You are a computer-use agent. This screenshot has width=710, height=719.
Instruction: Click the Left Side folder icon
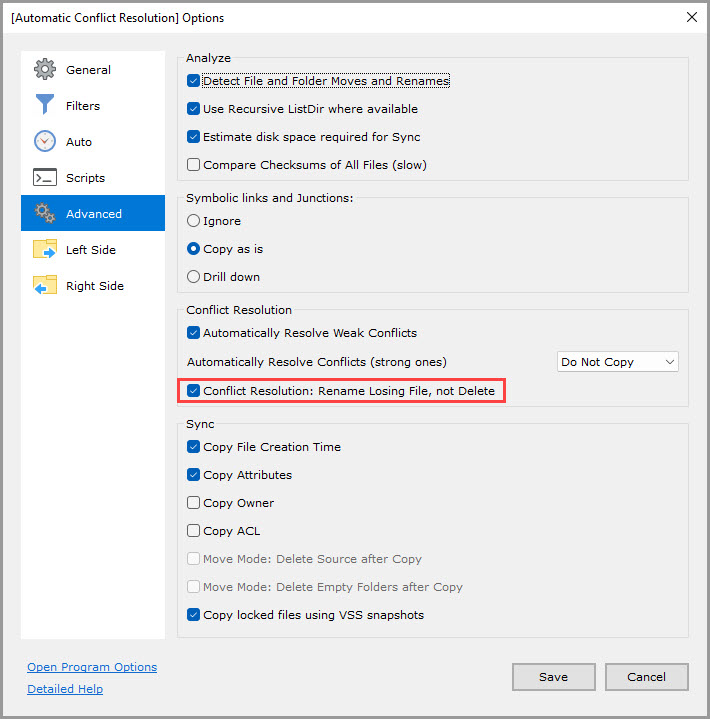44,249
